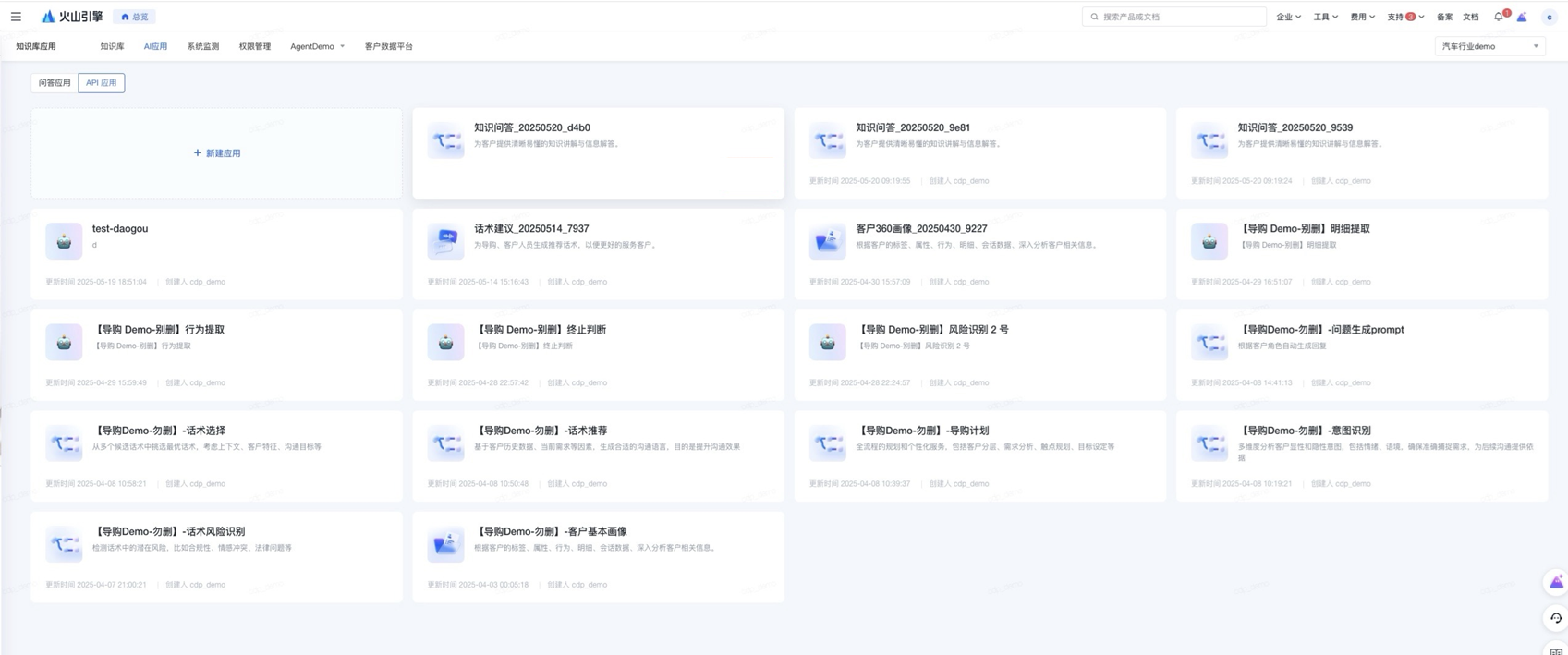Open the 话术建议_20250514_7937 card title

click(531, 228)
